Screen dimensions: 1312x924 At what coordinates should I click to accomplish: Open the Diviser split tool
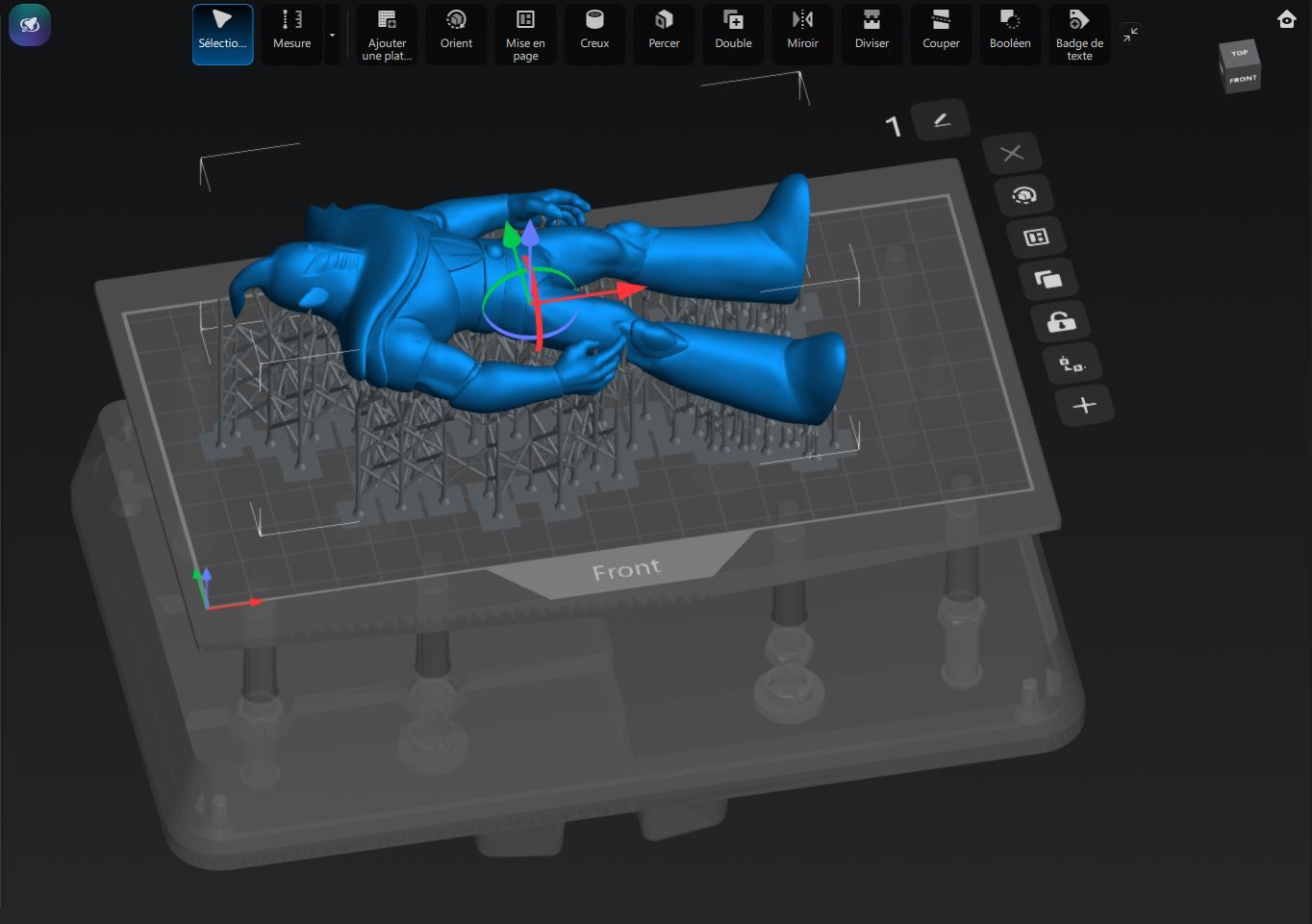tap(871, 35)
